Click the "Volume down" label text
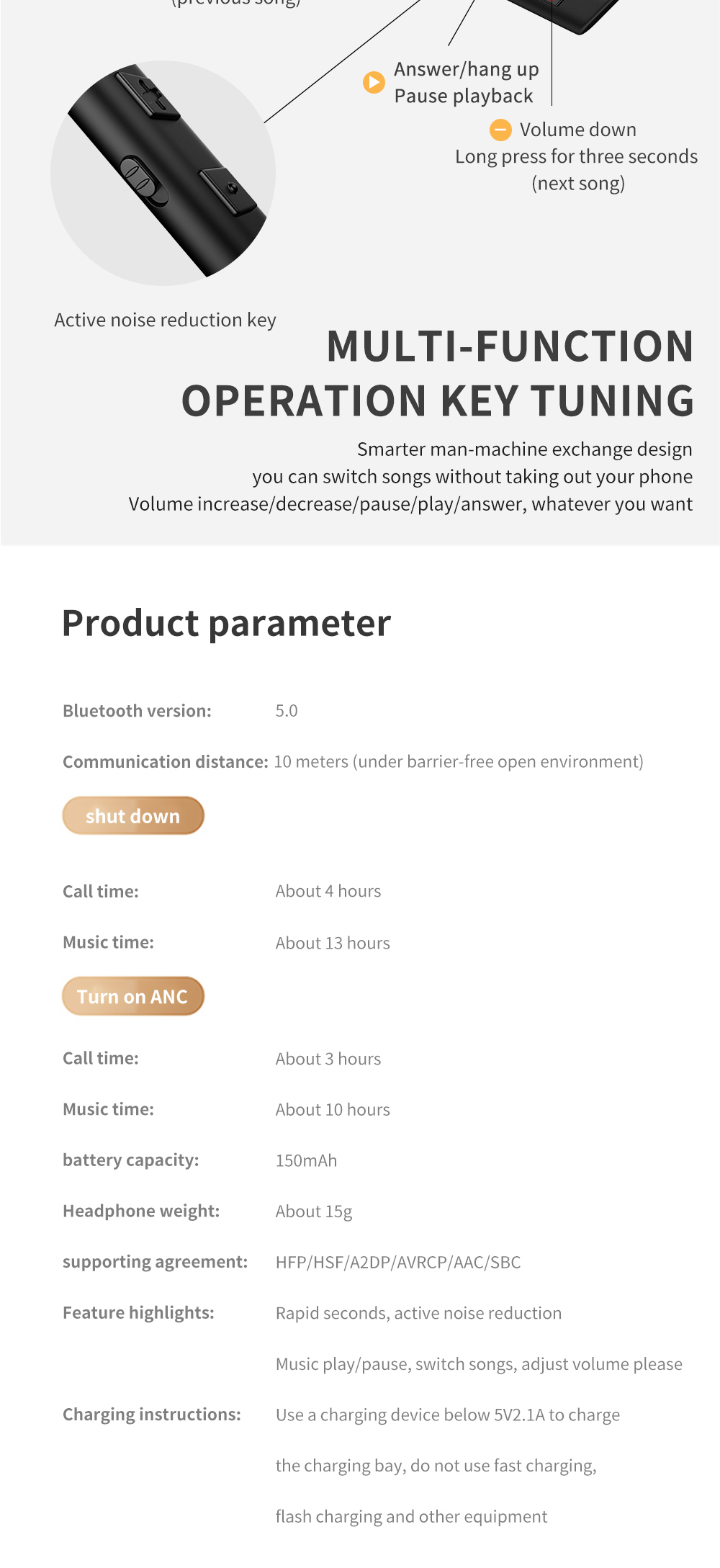720x1568 pixels. pyautogui.click(x=577, y=130)
